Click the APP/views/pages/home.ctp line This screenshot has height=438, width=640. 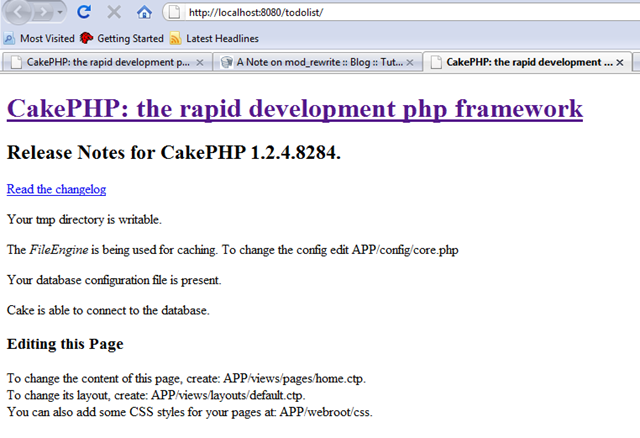coord(186,378)
